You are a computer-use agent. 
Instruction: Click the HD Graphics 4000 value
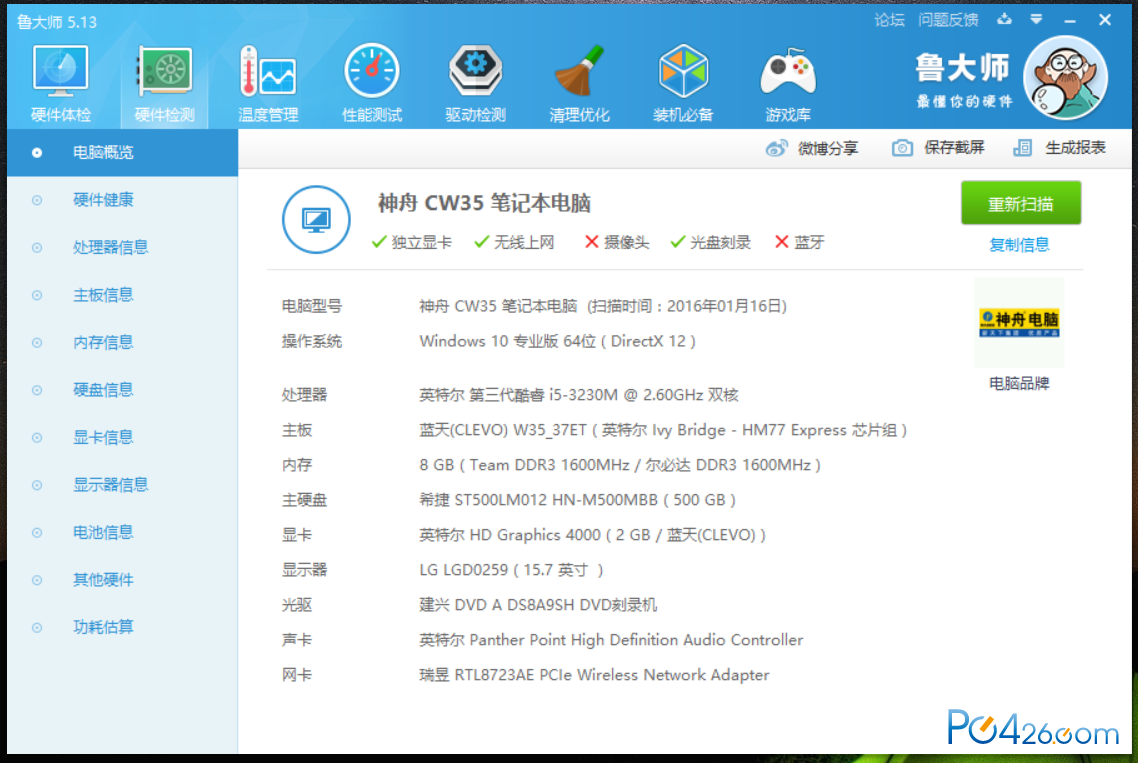pos(592,535)
